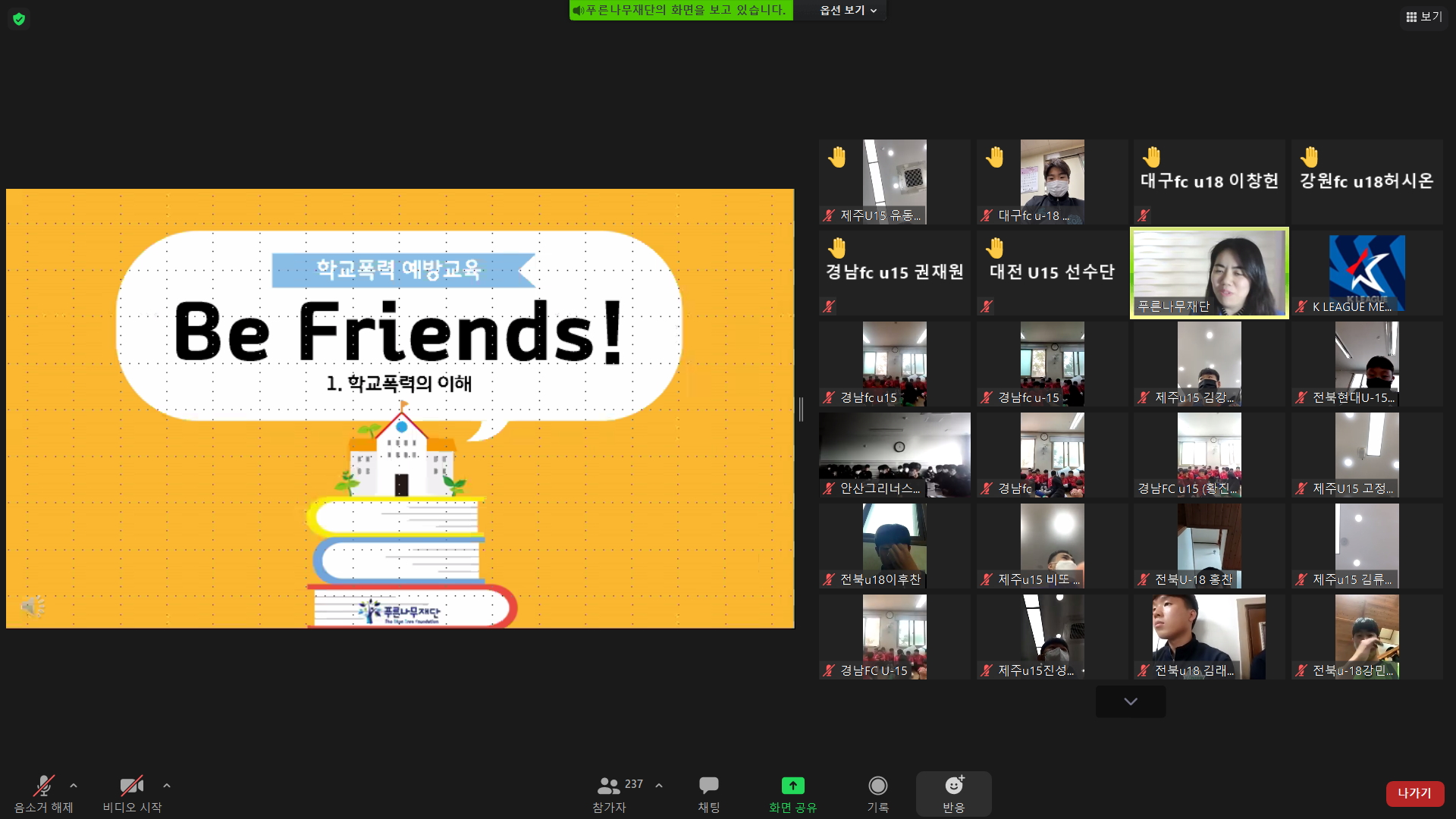Expand arrow next to participants count

(659, 786)
